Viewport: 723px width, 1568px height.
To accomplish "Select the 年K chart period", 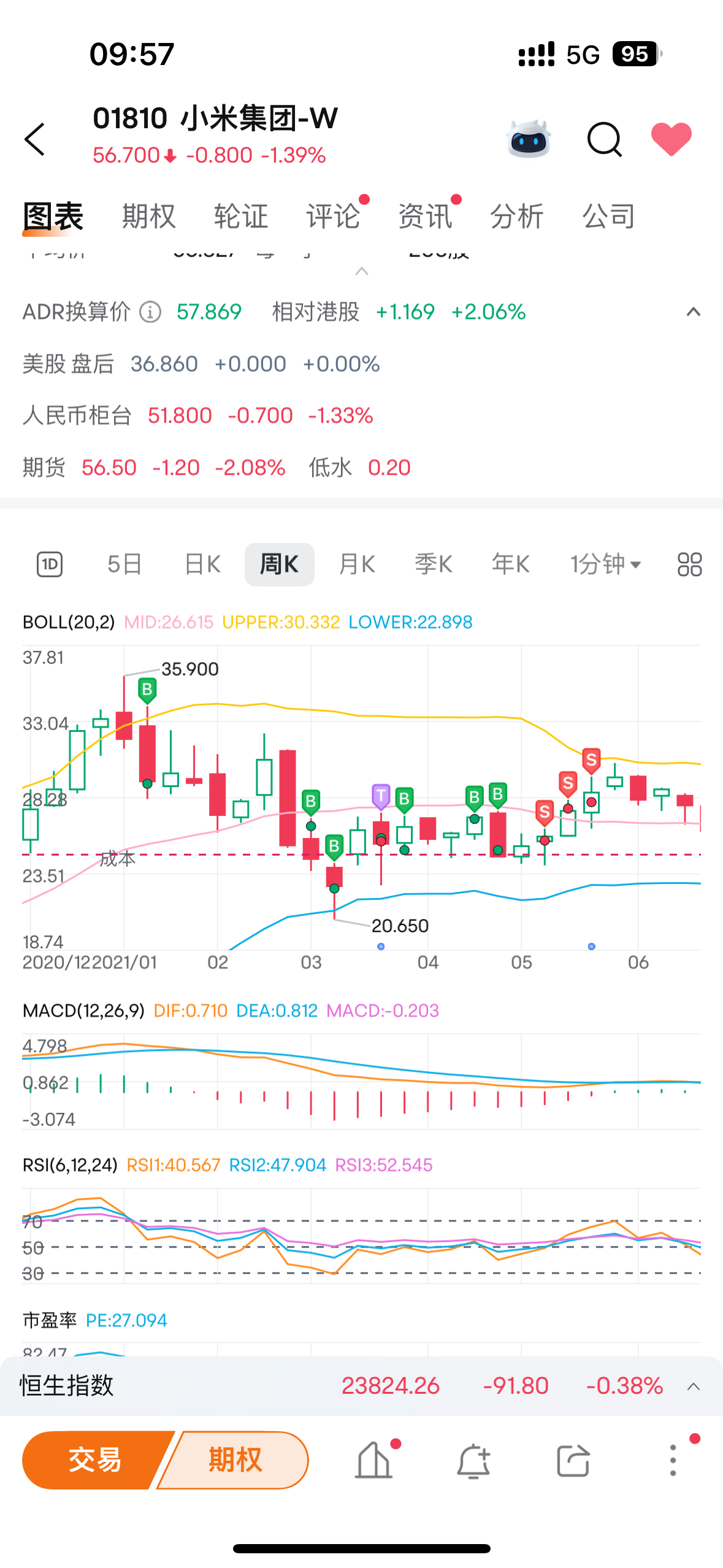I will click(511, 564).
